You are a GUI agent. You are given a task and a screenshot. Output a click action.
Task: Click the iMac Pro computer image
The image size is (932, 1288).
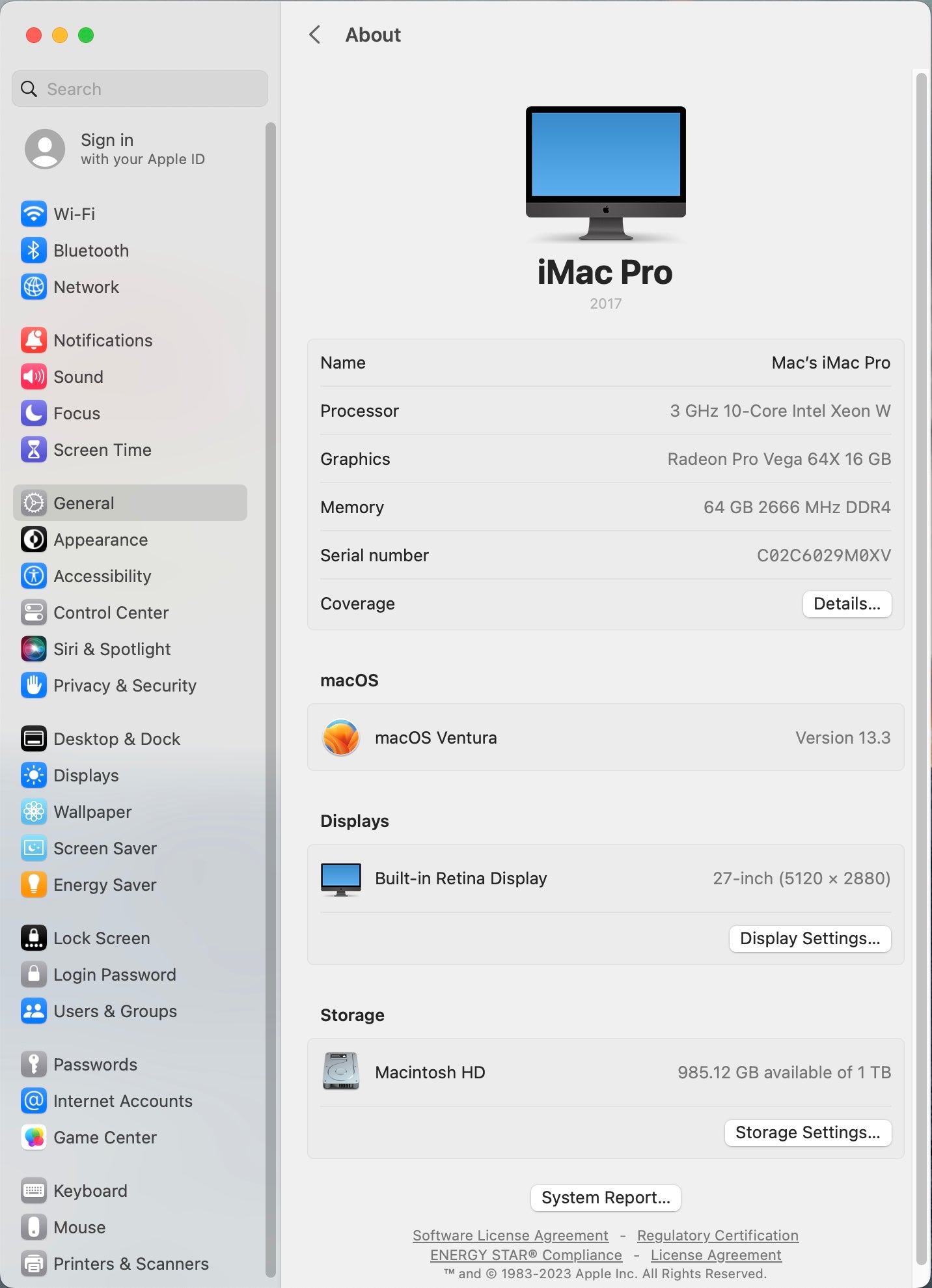tap(606, 174)
